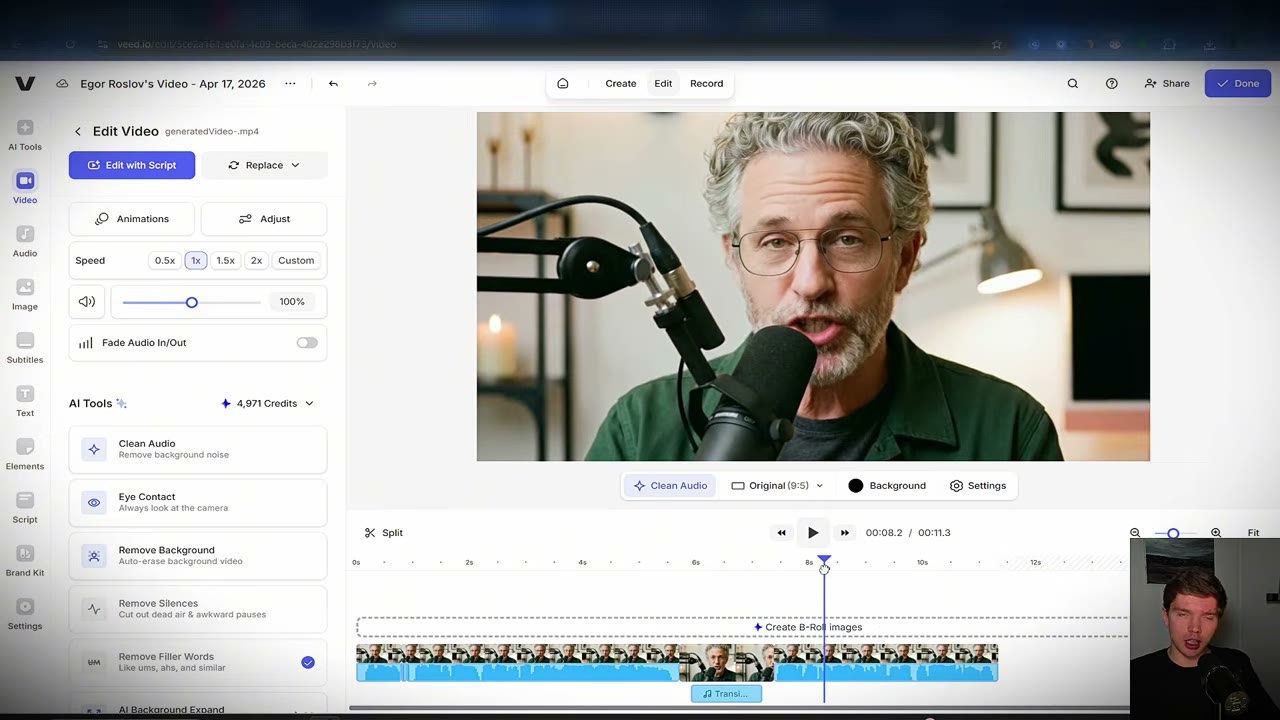
Task: Go to home via house icon
Action: click(x=563, y=84)
